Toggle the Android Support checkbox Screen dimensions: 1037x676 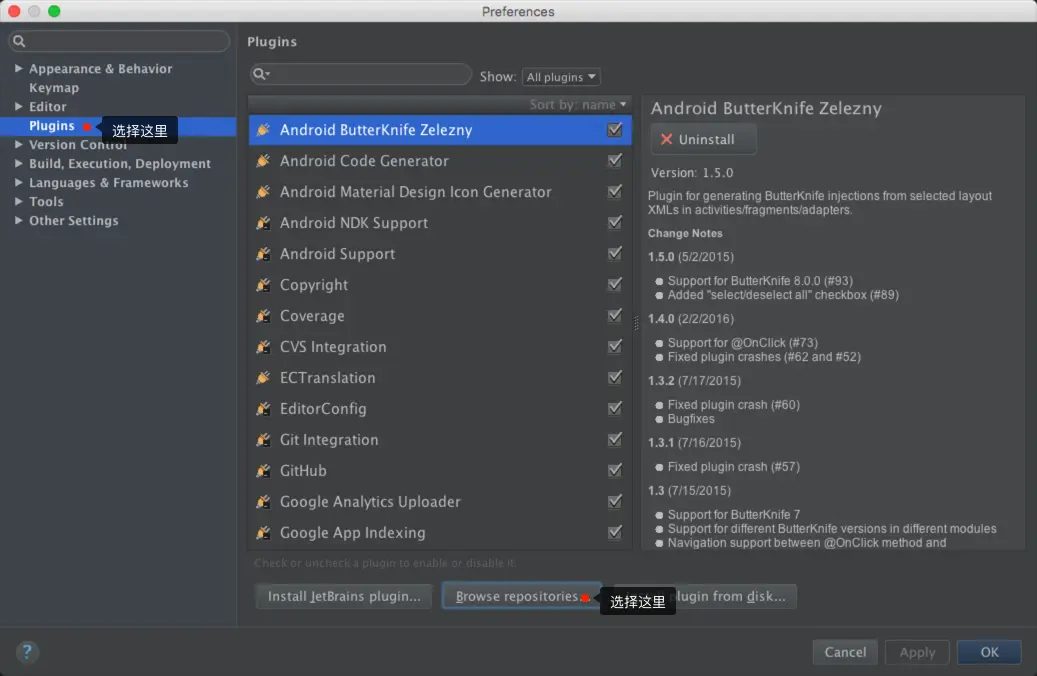(x=614, y=253)
